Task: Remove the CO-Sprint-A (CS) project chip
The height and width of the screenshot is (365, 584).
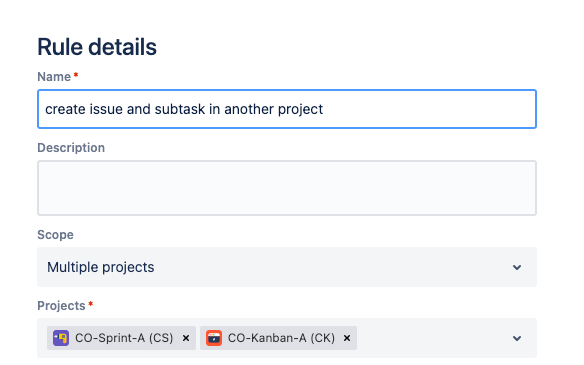Action: point(186,338)
